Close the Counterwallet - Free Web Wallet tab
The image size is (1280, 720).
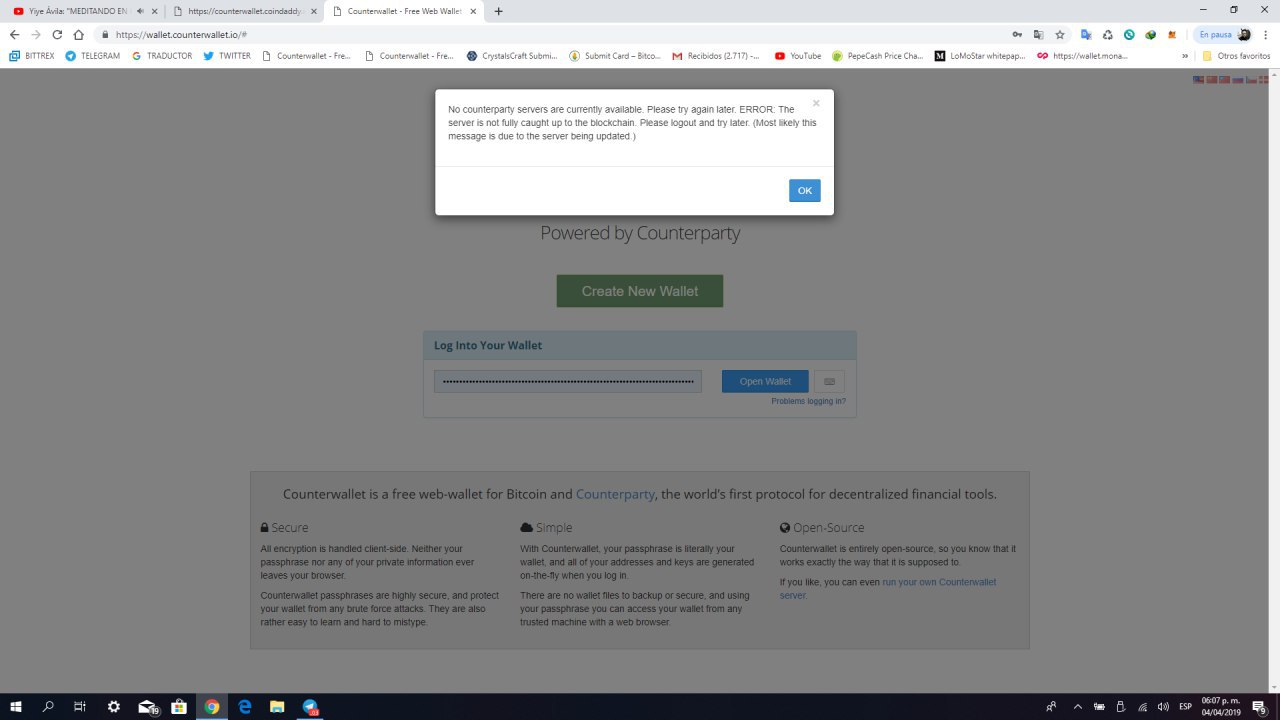[474, 11]
